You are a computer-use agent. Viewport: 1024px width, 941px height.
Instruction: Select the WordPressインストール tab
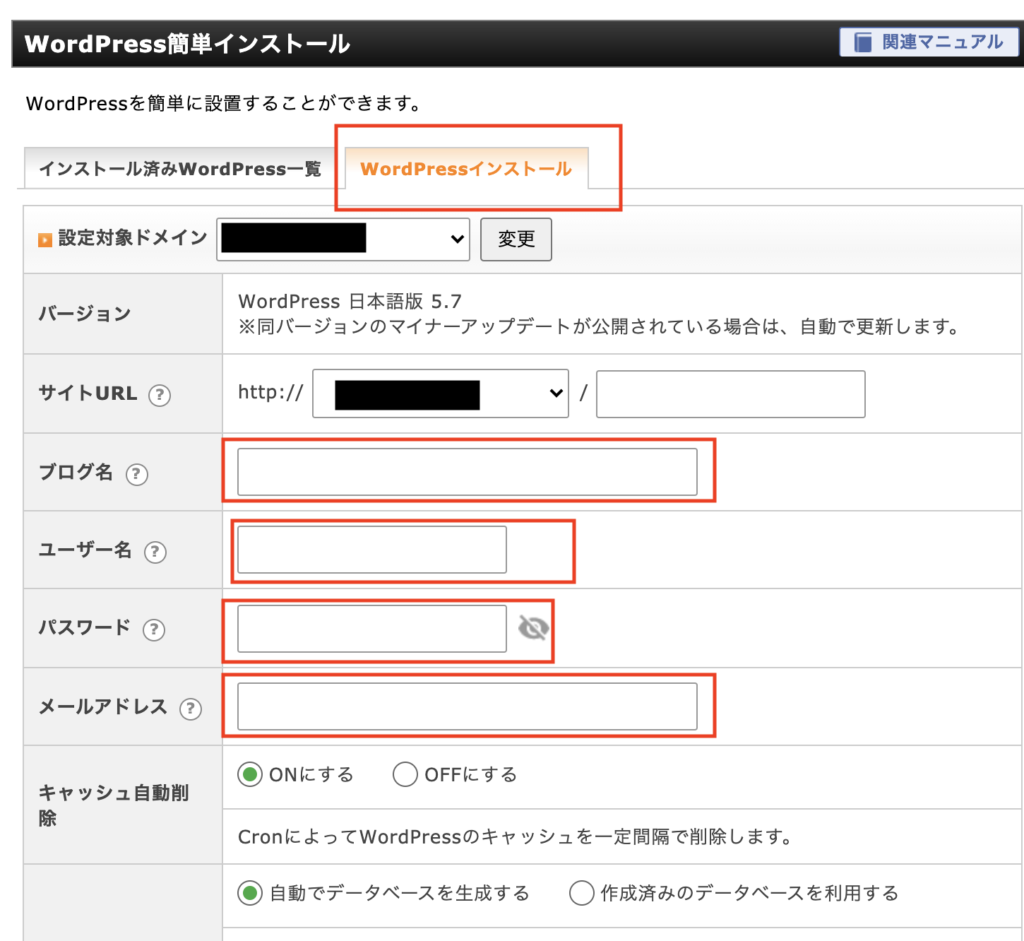pos(466,169)
